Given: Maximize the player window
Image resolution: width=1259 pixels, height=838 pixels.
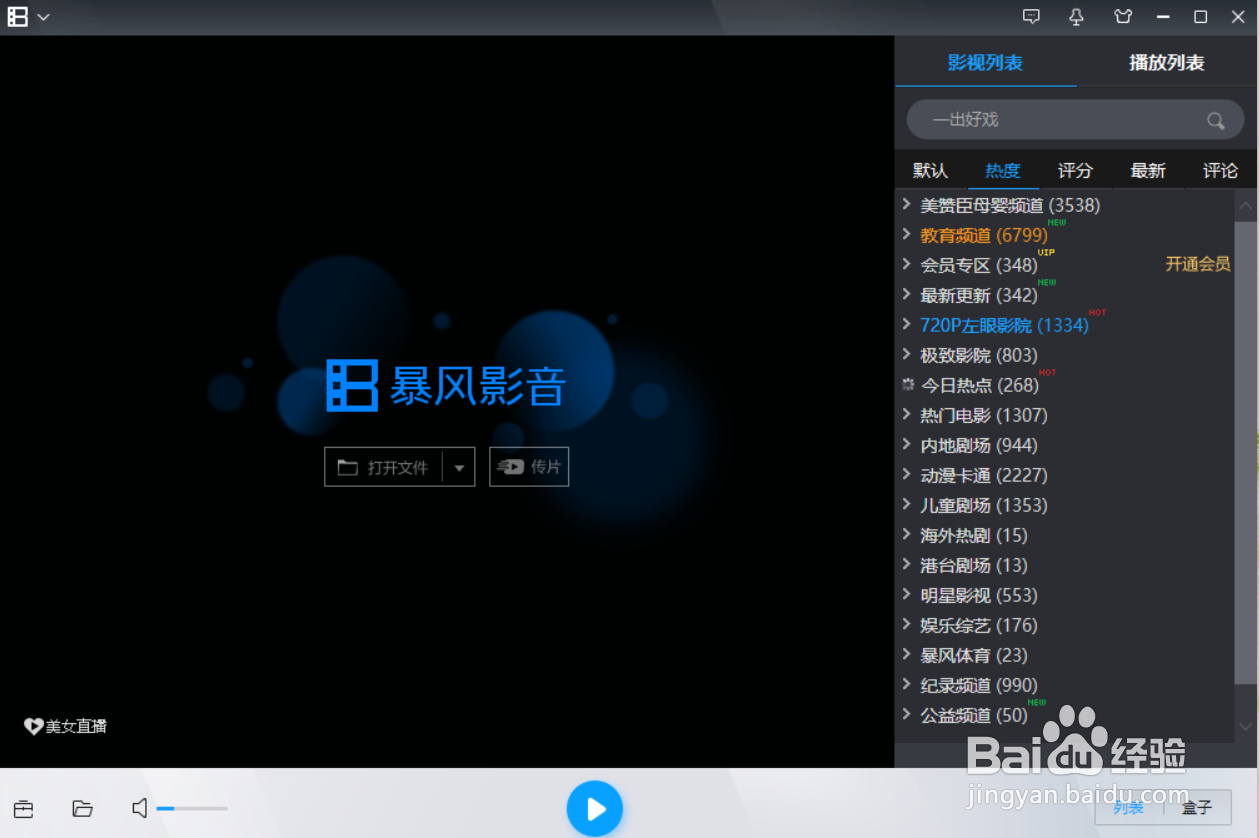Looking at the screenshot, I should point(1201,17).
